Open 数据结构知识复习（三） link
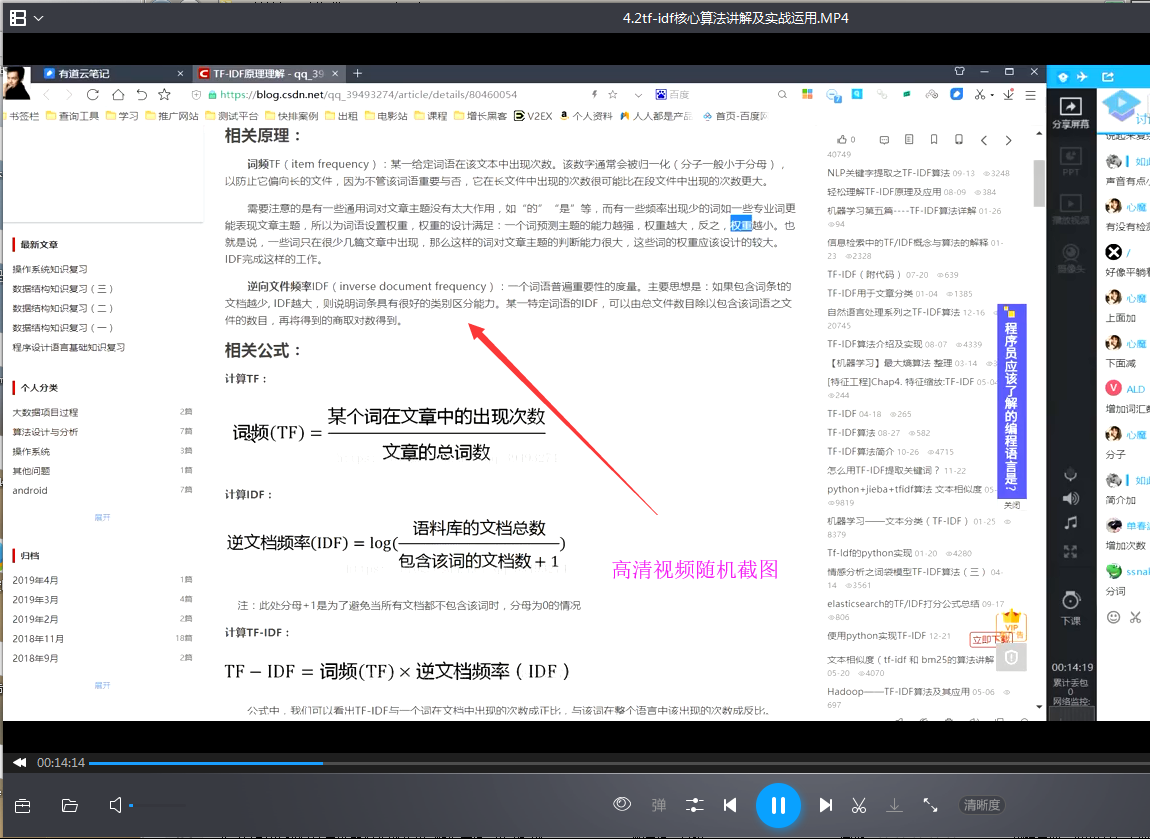 [x=63, y=289]
